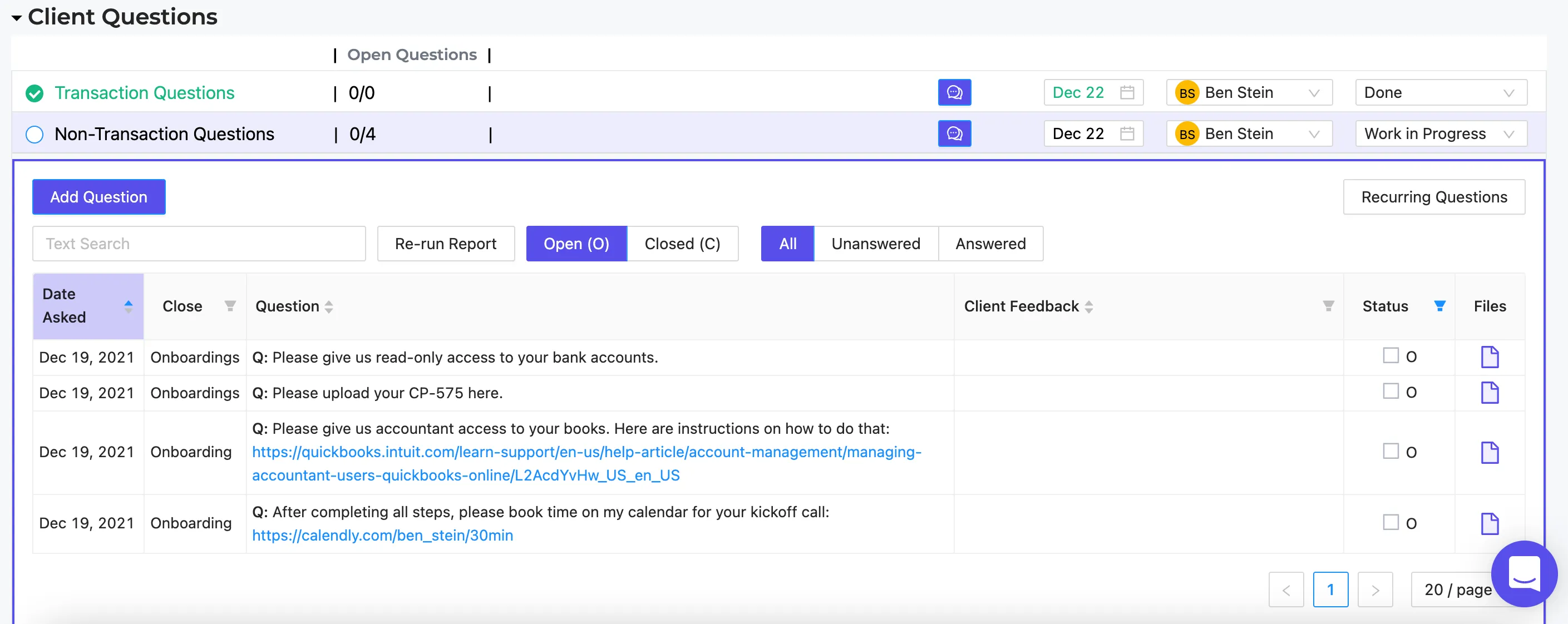
Task: Open the Calendly 30min link
Action: pyautogui.click(x=382, y=535)
